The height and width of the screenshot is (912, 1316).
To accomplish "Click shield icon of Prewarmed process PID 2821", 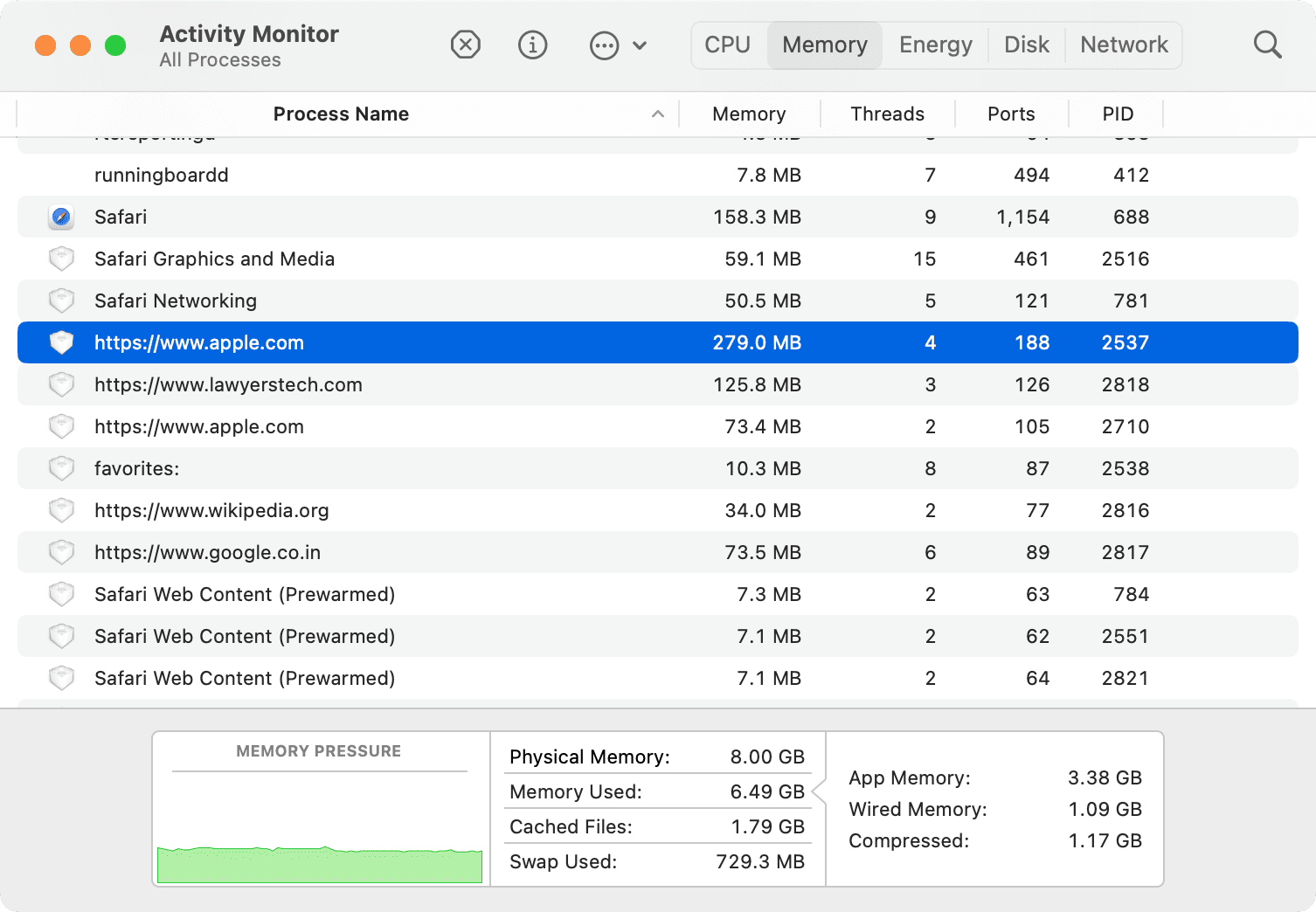I will coord(61,678).
